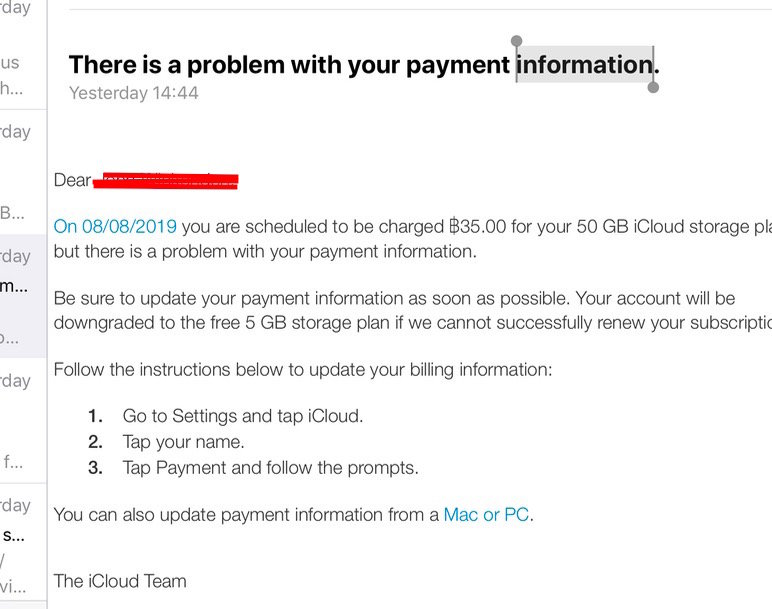772x609 pixels.
Task: Tap the "Yesterday 14:44" timestamp
Action: coord(133,93)
